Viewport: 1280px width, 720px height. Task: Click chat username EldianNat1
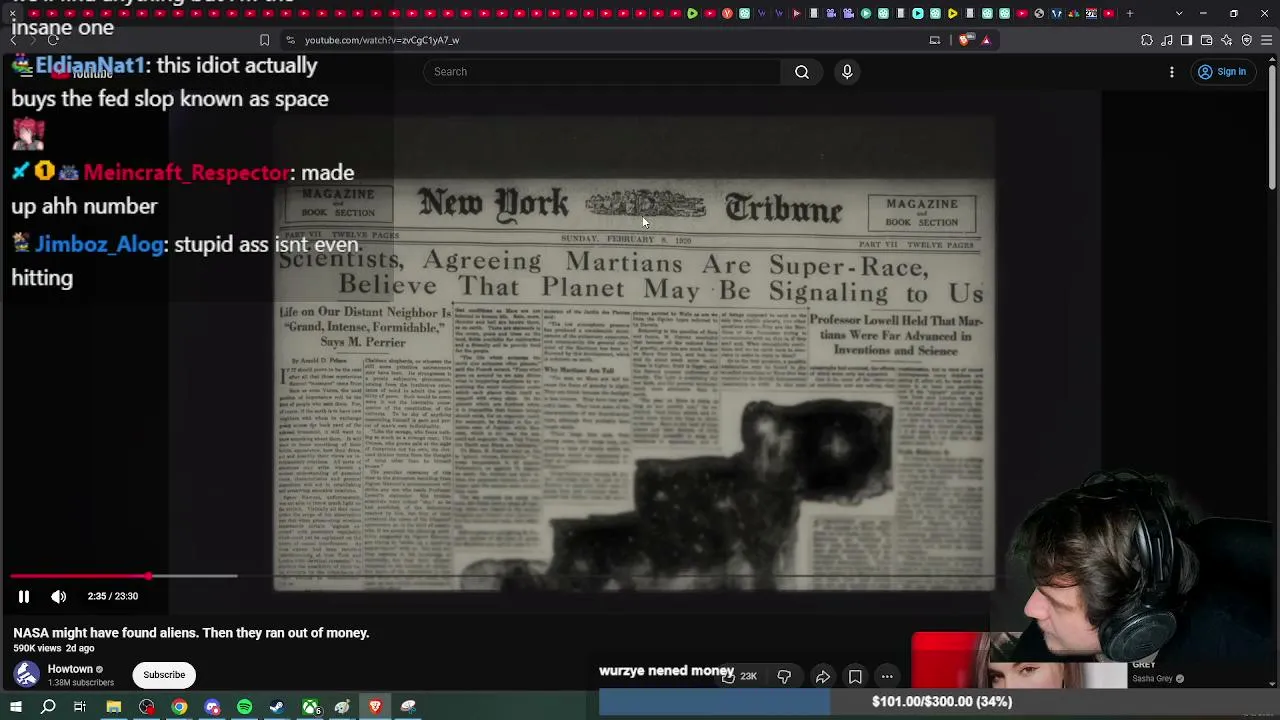tap(90, 66)
